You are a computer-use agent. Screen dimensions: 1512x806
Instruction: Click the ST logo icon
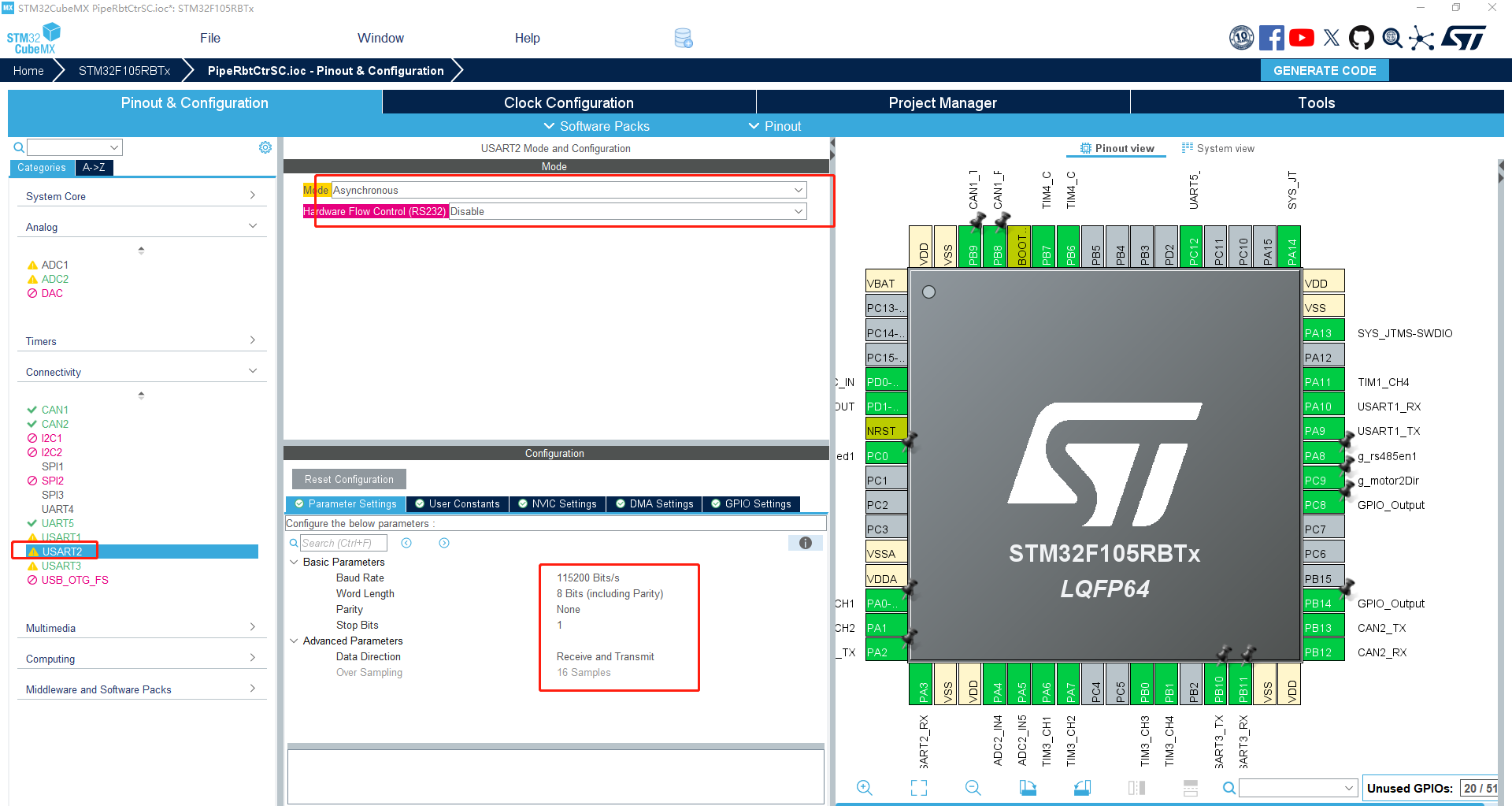pyautogui.click(x=1464, y=38)
